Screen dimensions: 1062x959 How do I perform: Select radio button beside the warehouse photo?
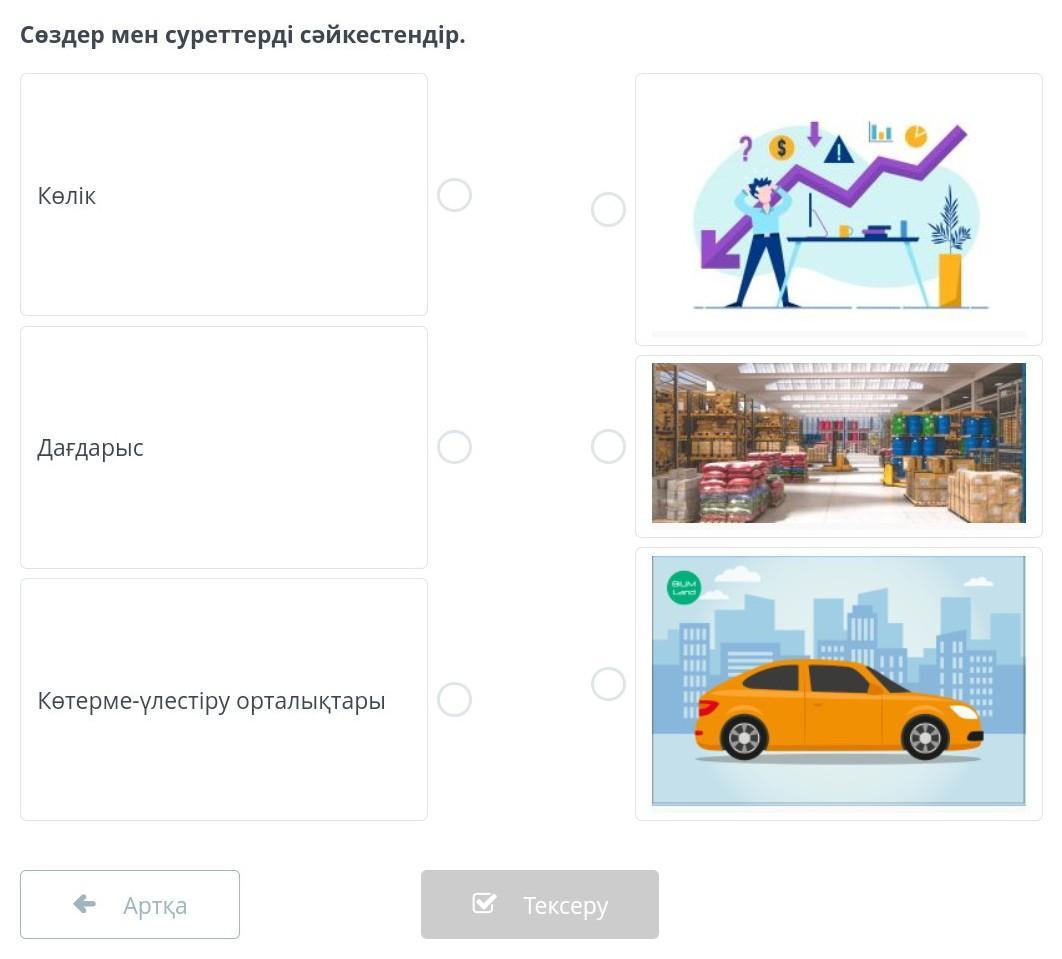pyautogui.click(x=608, y=446)
